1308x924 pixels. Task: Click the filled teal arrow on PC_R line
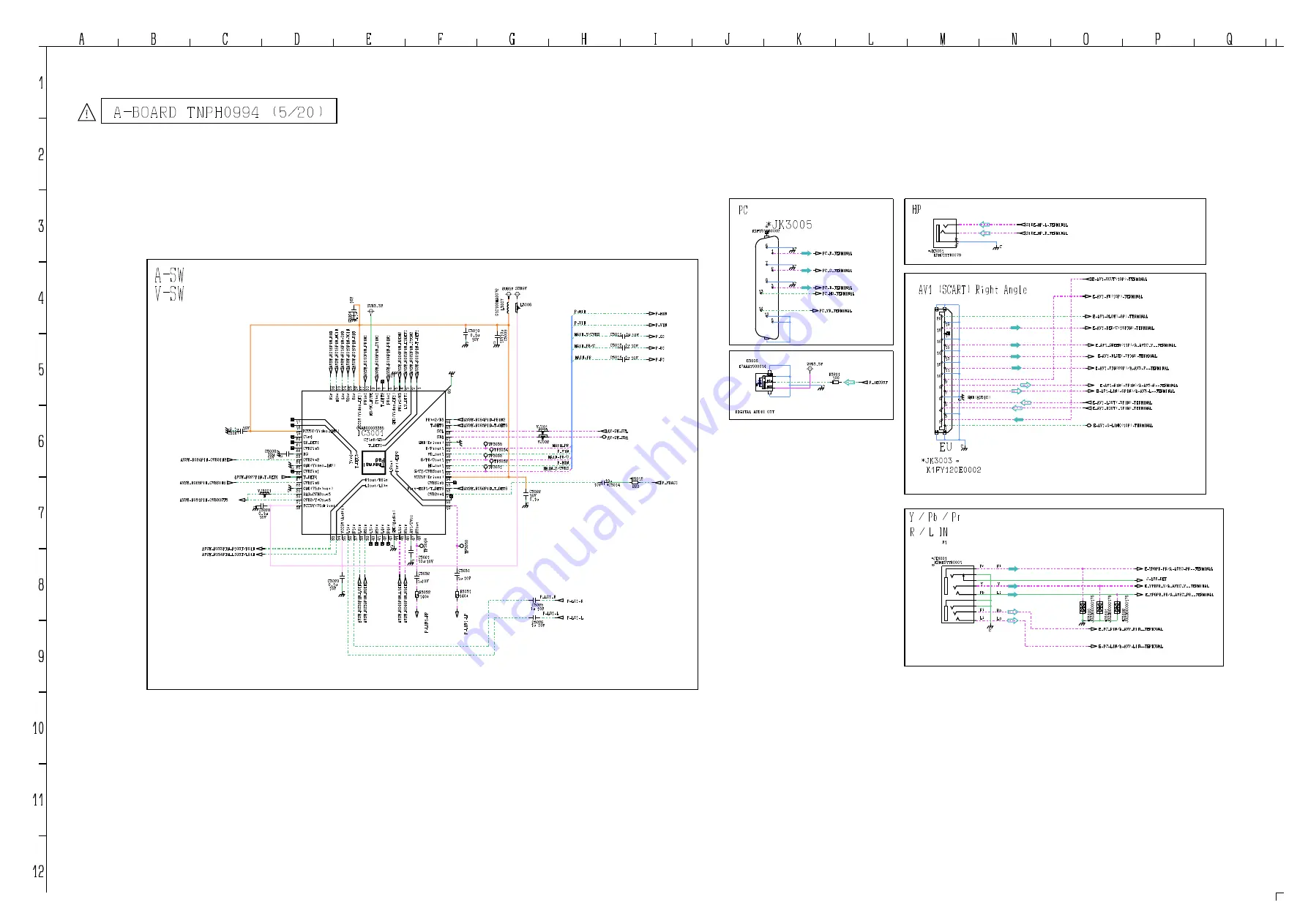[806, 253]
